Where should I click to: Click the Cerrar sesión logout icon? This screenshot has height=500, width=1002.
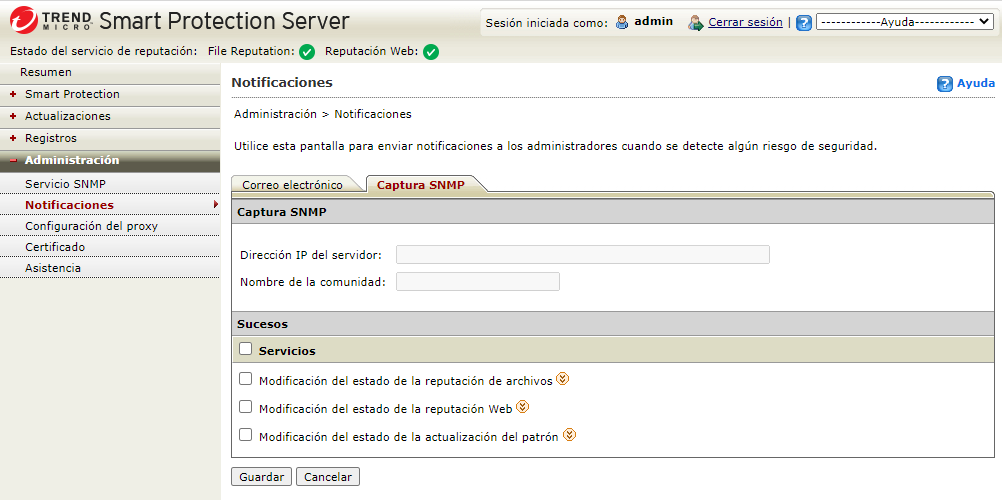click(696, 22)
